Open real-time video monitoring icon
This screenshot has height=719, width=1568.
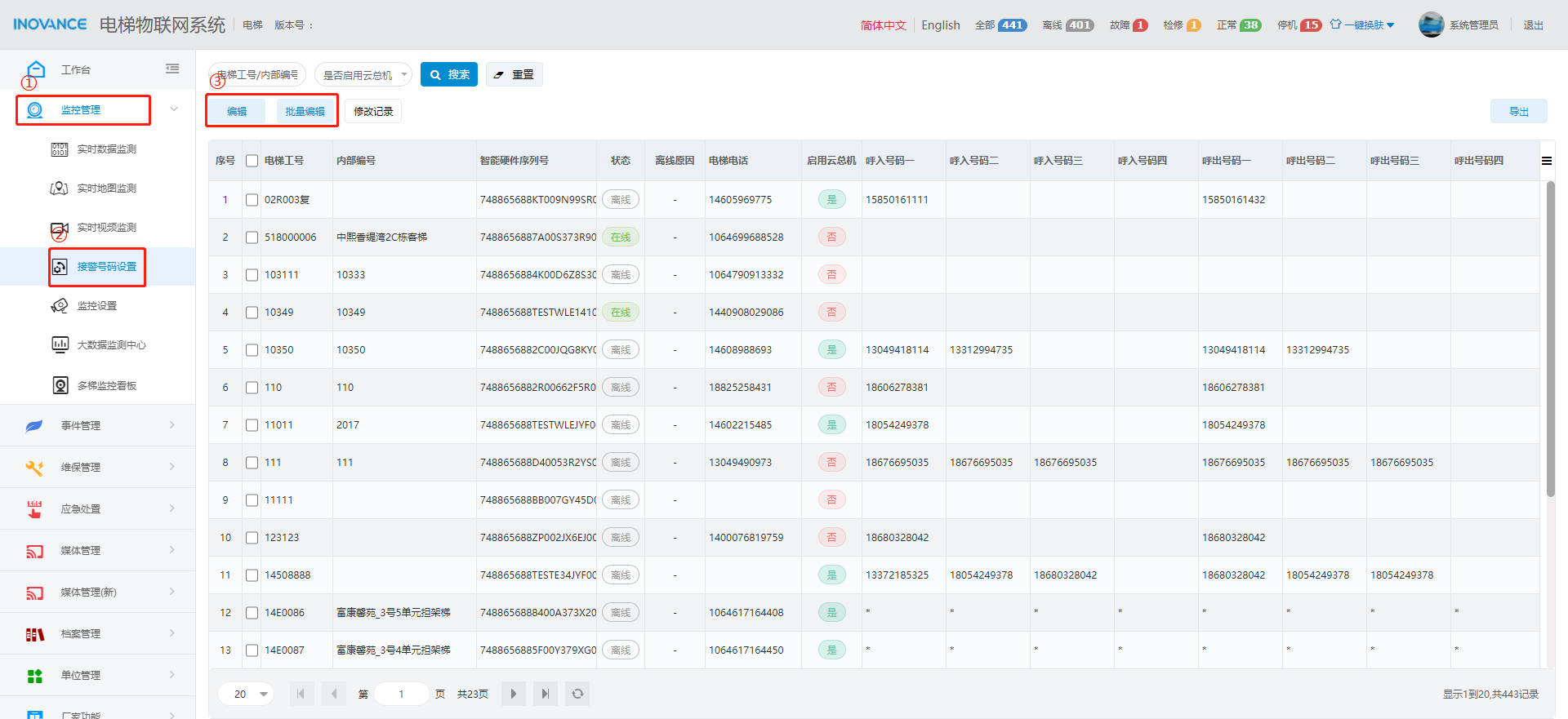(x=60, y=228)
